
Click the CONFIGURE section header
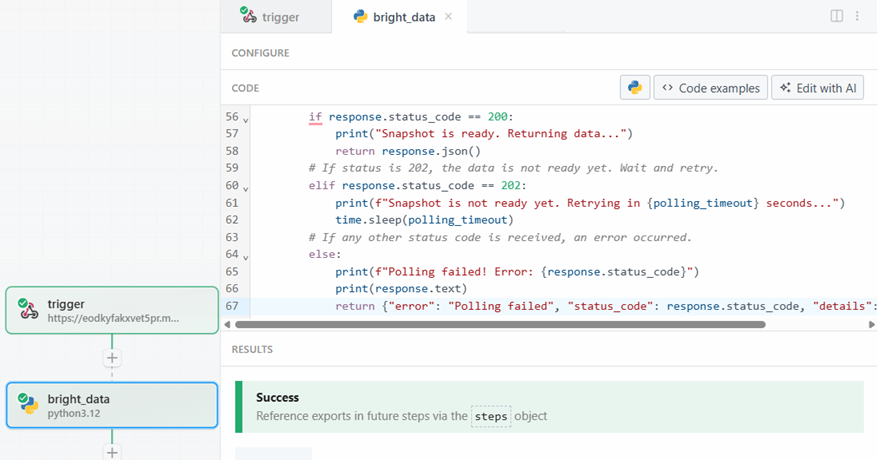[260, 53]
